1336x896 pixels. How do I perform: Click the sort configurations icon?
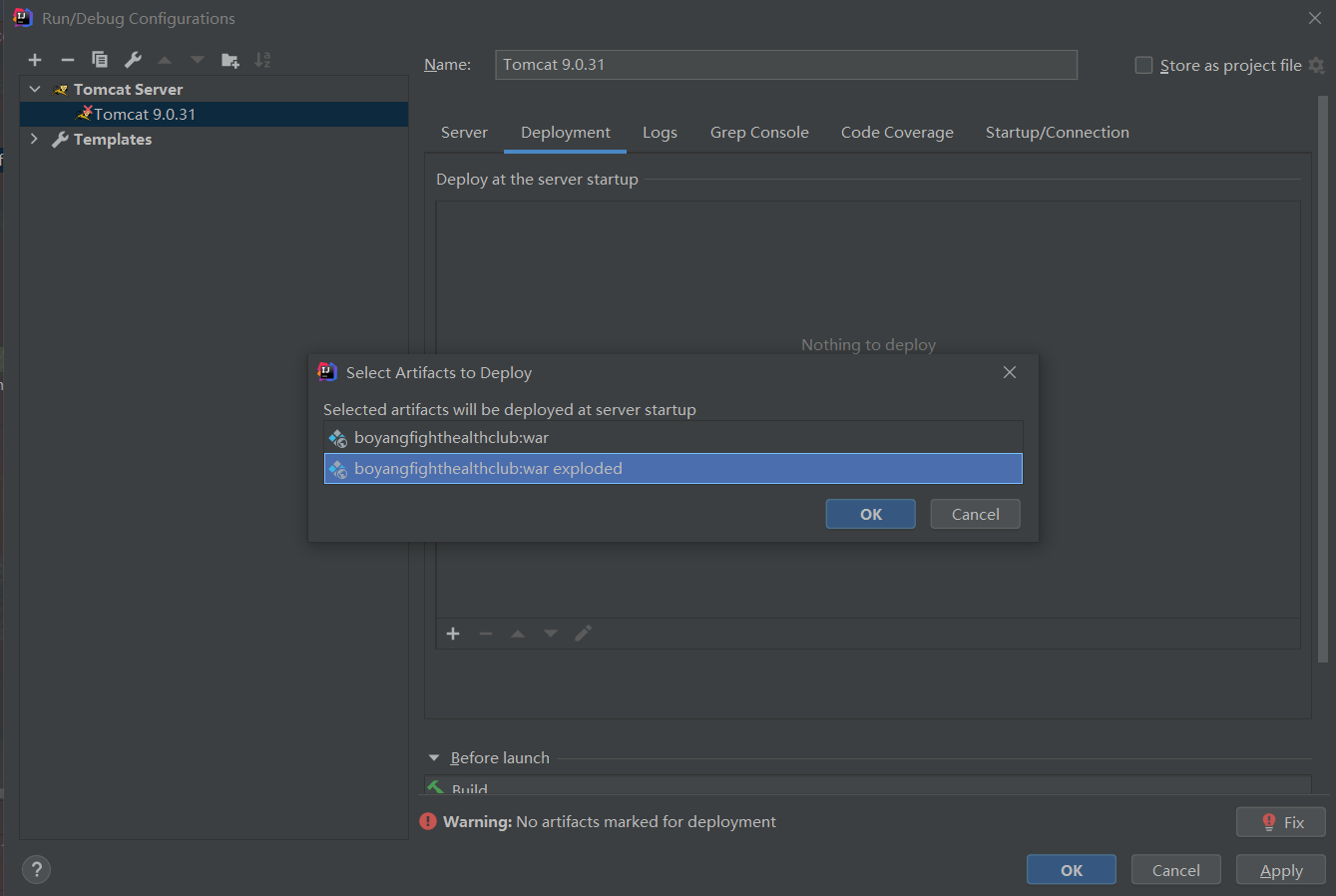click(x=262, y=60)
